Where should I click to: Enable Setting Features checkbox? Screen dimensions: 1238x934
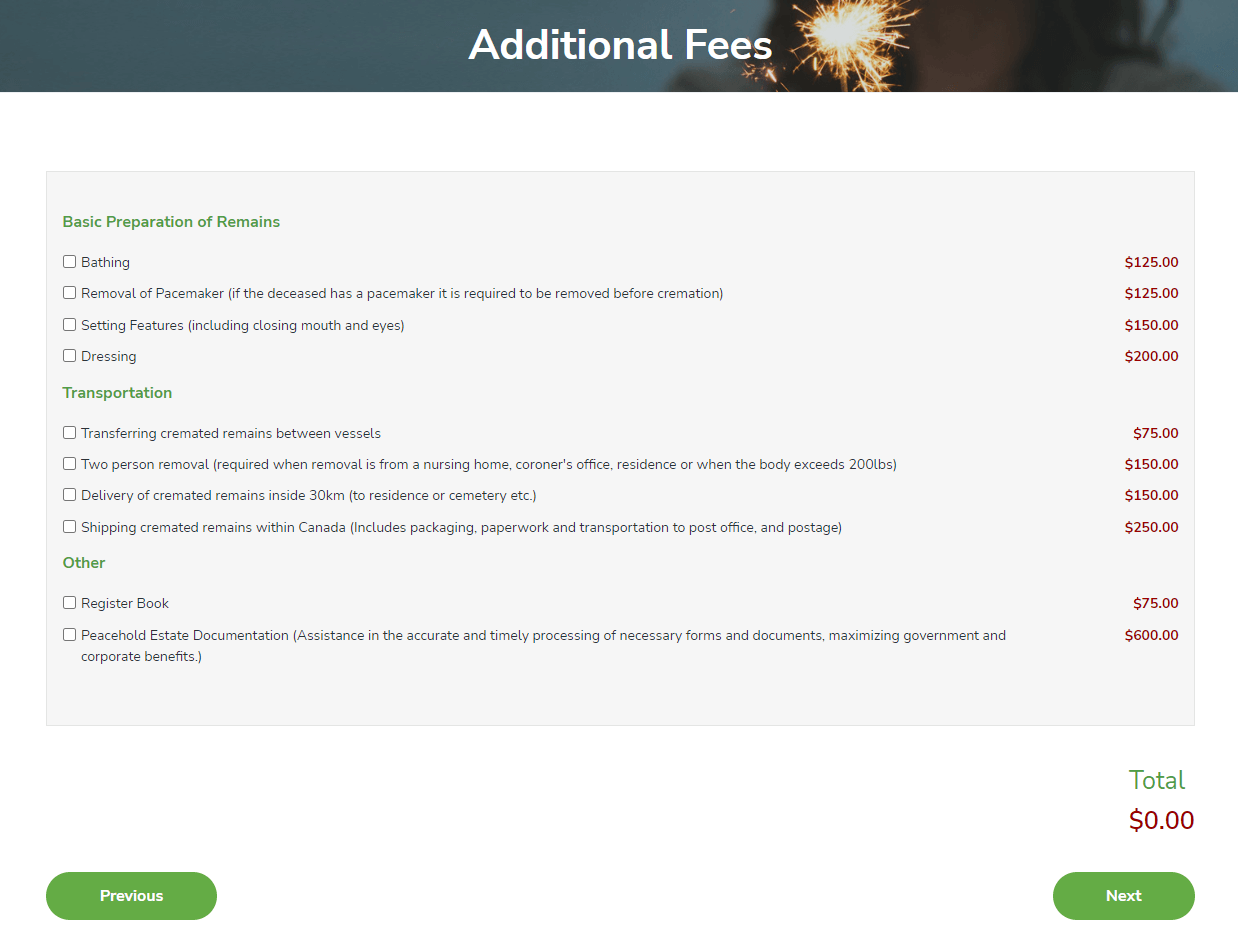70,325
